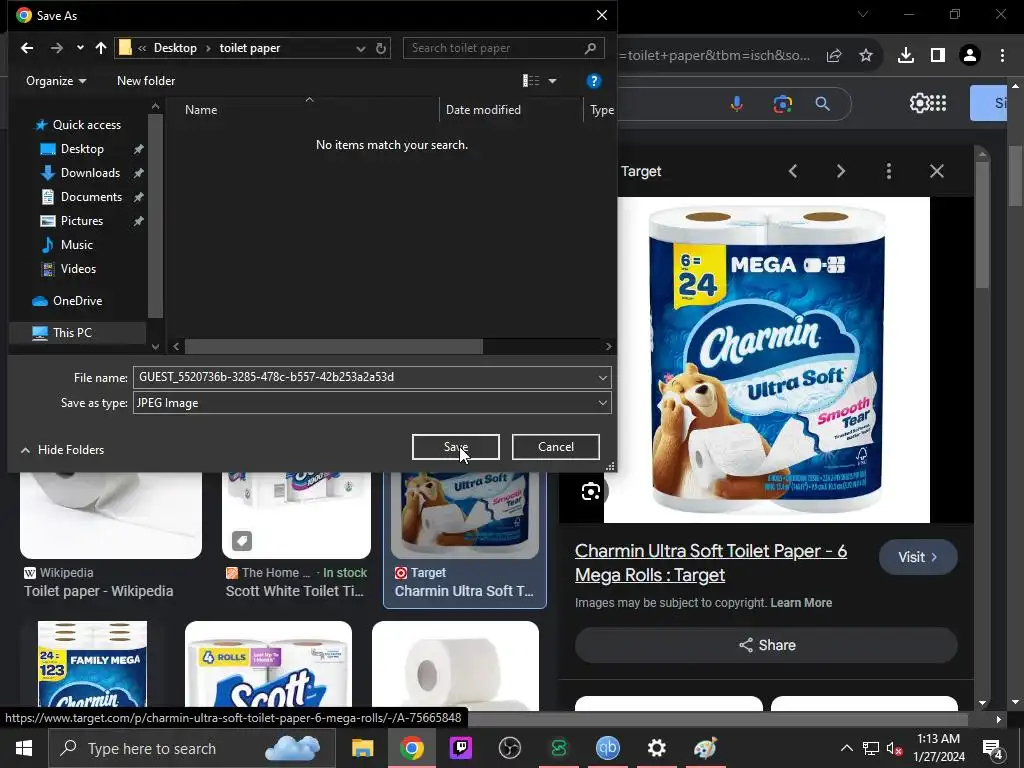Select Desktop in navigation pane
Image resolution: width=1024 pixels, height=768 pixels.
tap(82, 149)
